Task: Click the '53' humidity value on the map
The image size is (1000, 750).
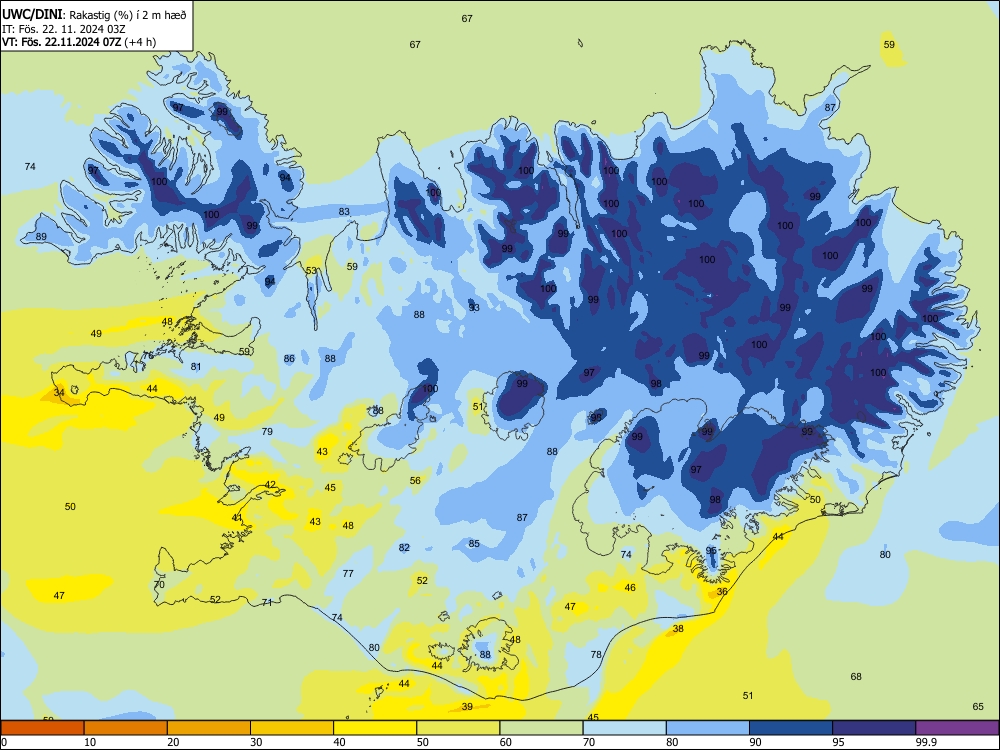Action: click(x=311, y=270)
